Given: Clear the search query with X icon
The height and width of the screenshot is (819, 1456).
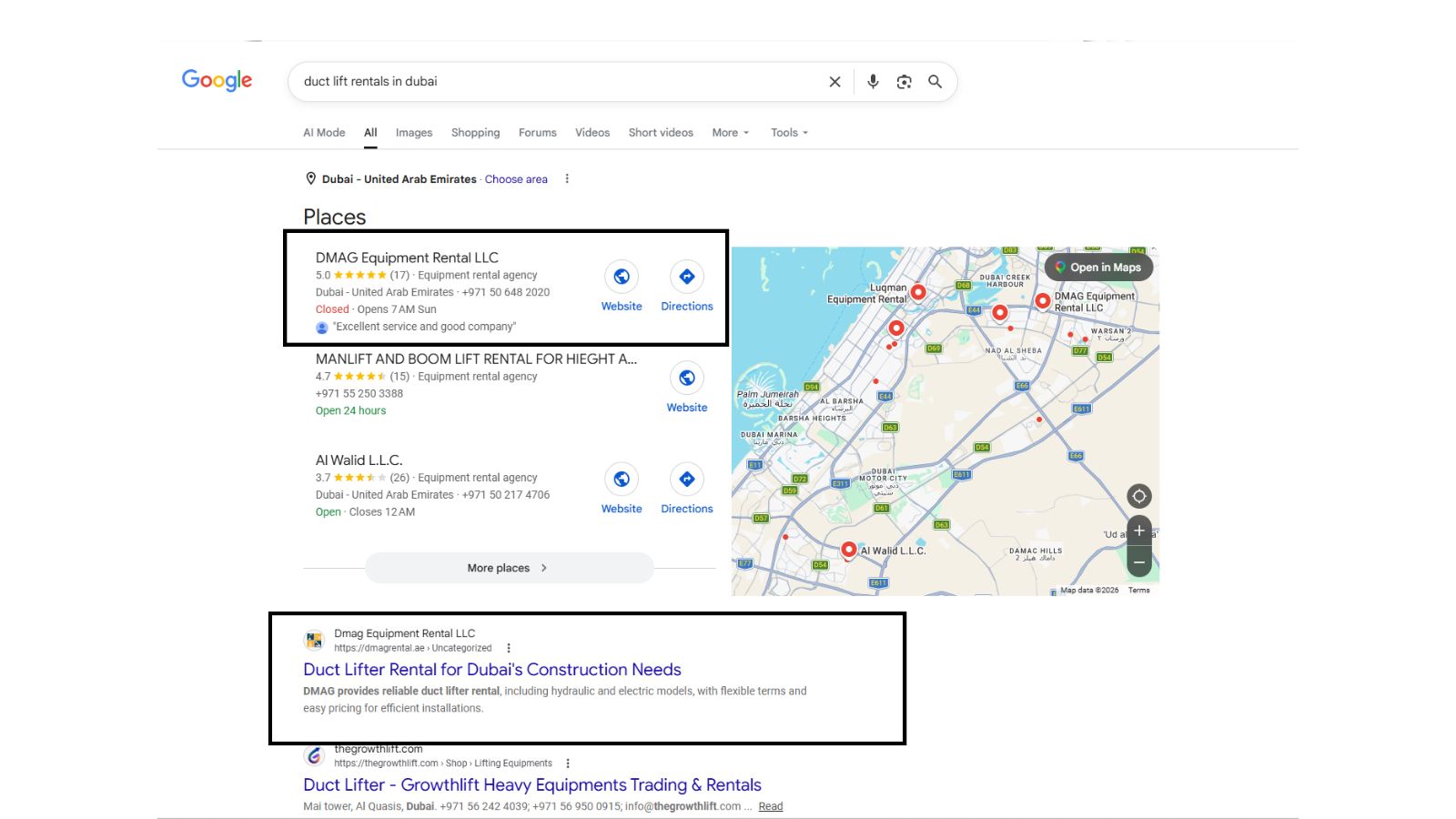Looking at the screenshot, I should (x=834, y=82).
